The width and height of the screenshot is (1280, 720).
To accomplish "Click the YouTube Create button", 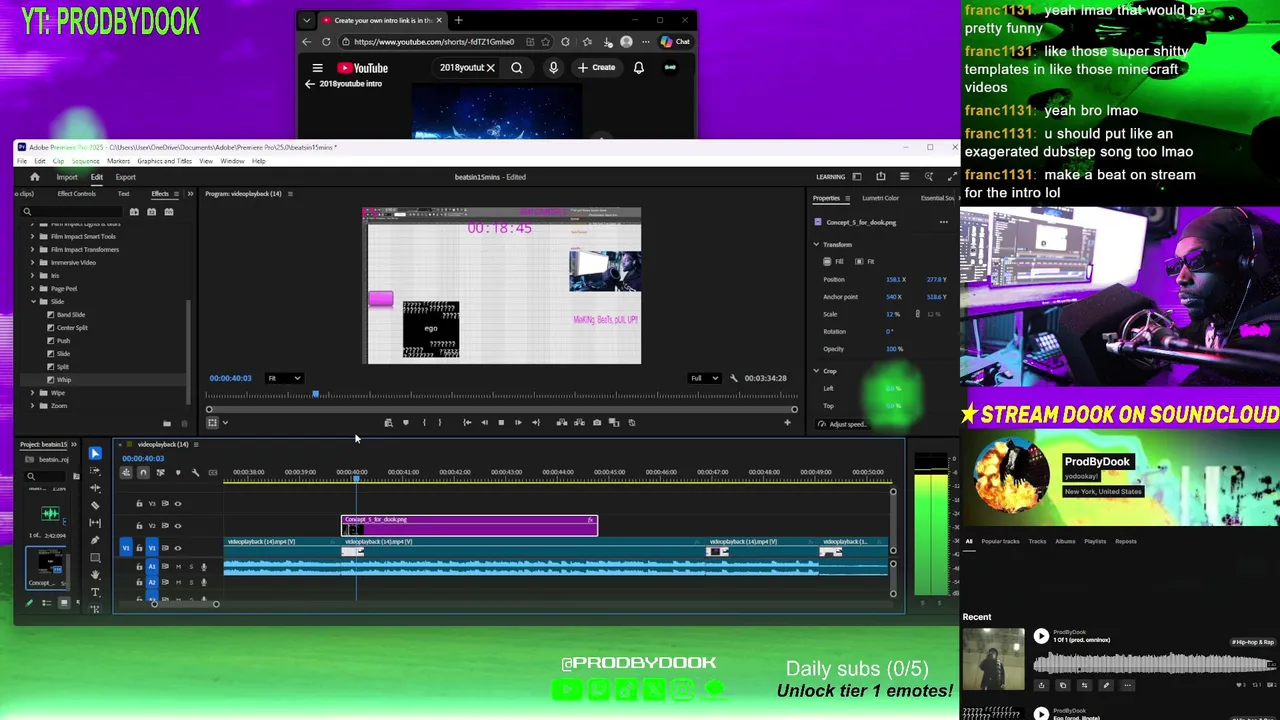I will tap(597, 68).
